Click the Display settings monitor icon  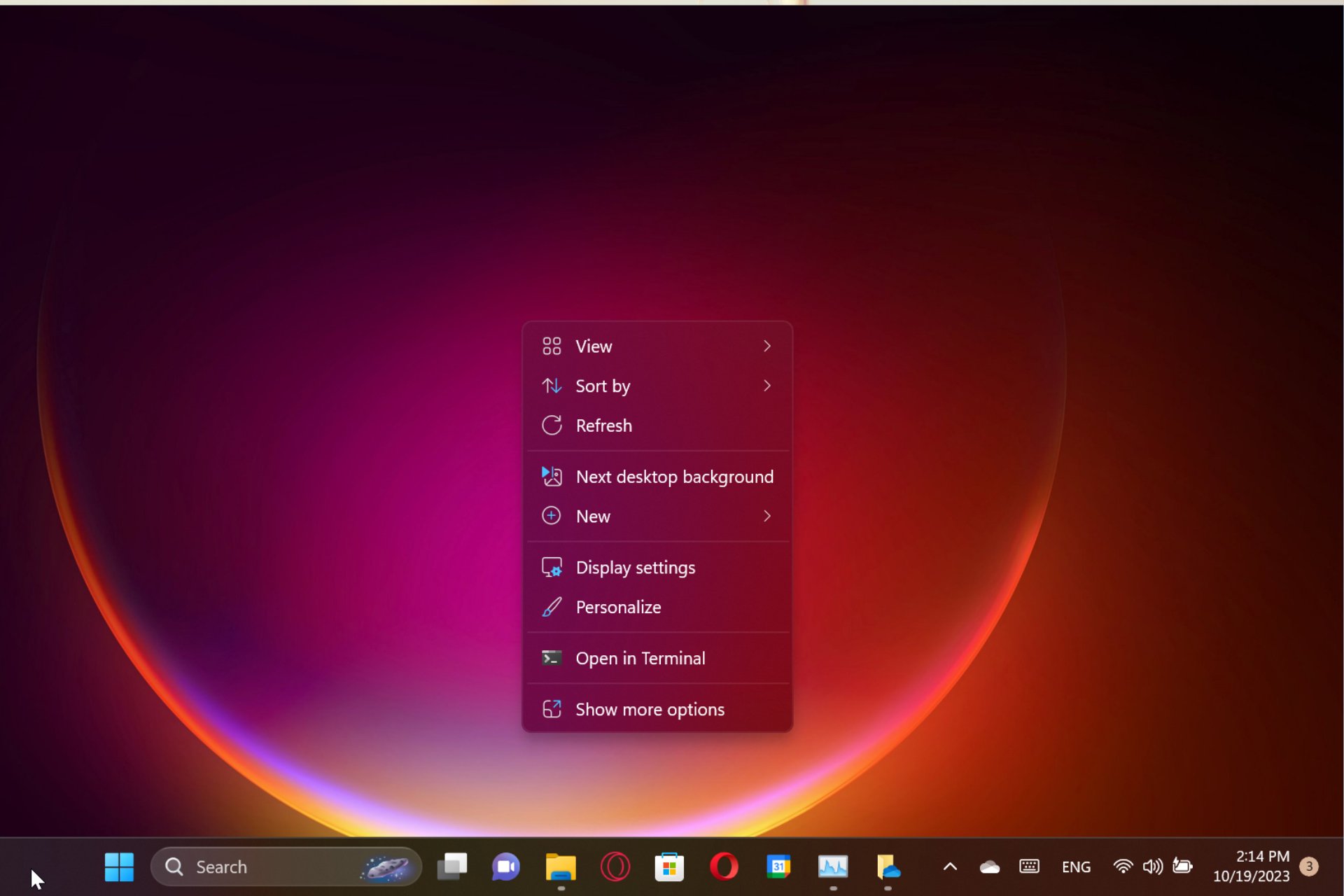click(552, 567)
